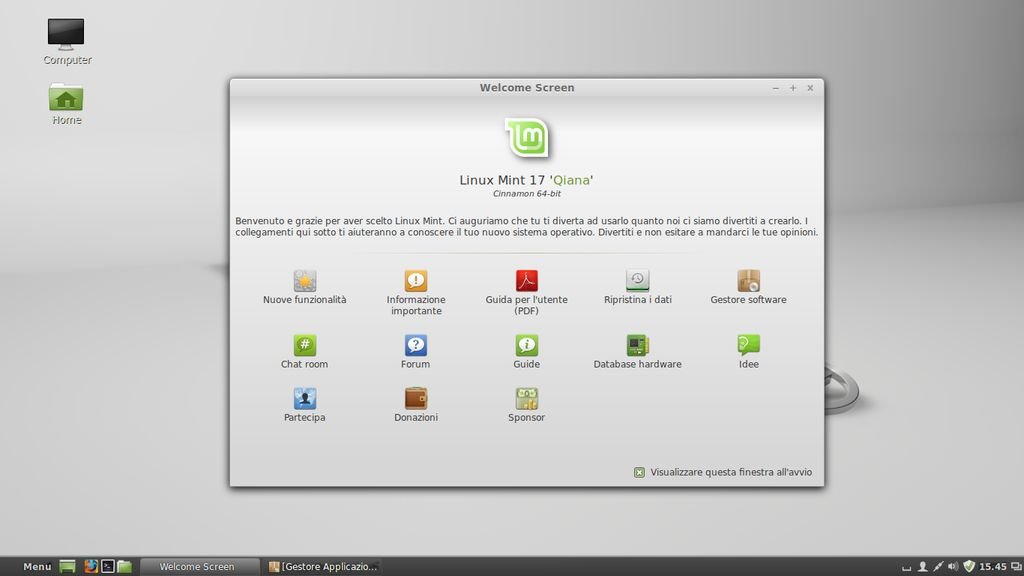Image resolution: width=1024 pixels, height=576 pixels.
Task: Click the Informazione importante icon
Action: pos(416,281)
